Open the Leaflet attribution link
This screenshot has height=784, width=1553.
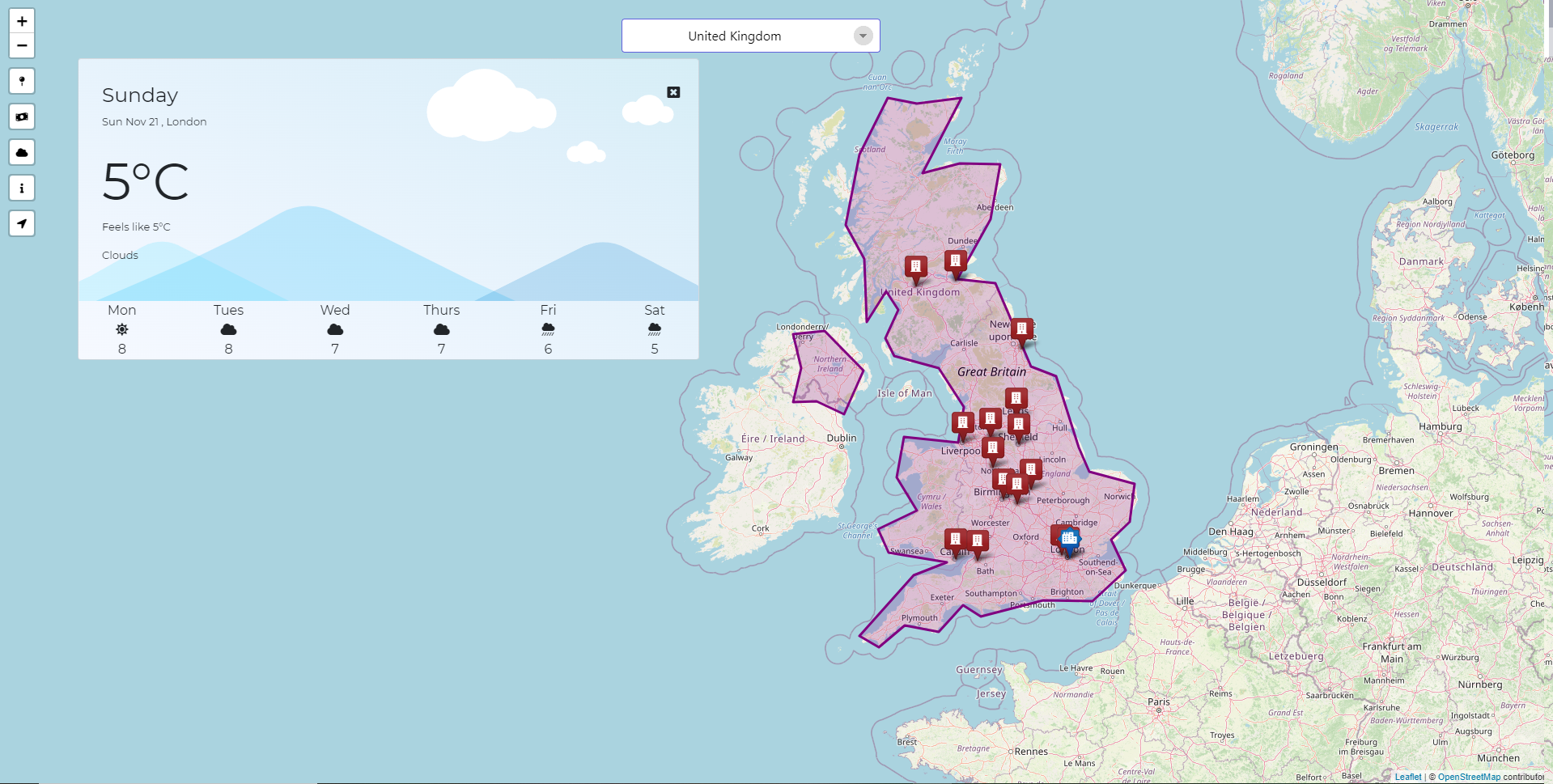tap(1407, 777)
